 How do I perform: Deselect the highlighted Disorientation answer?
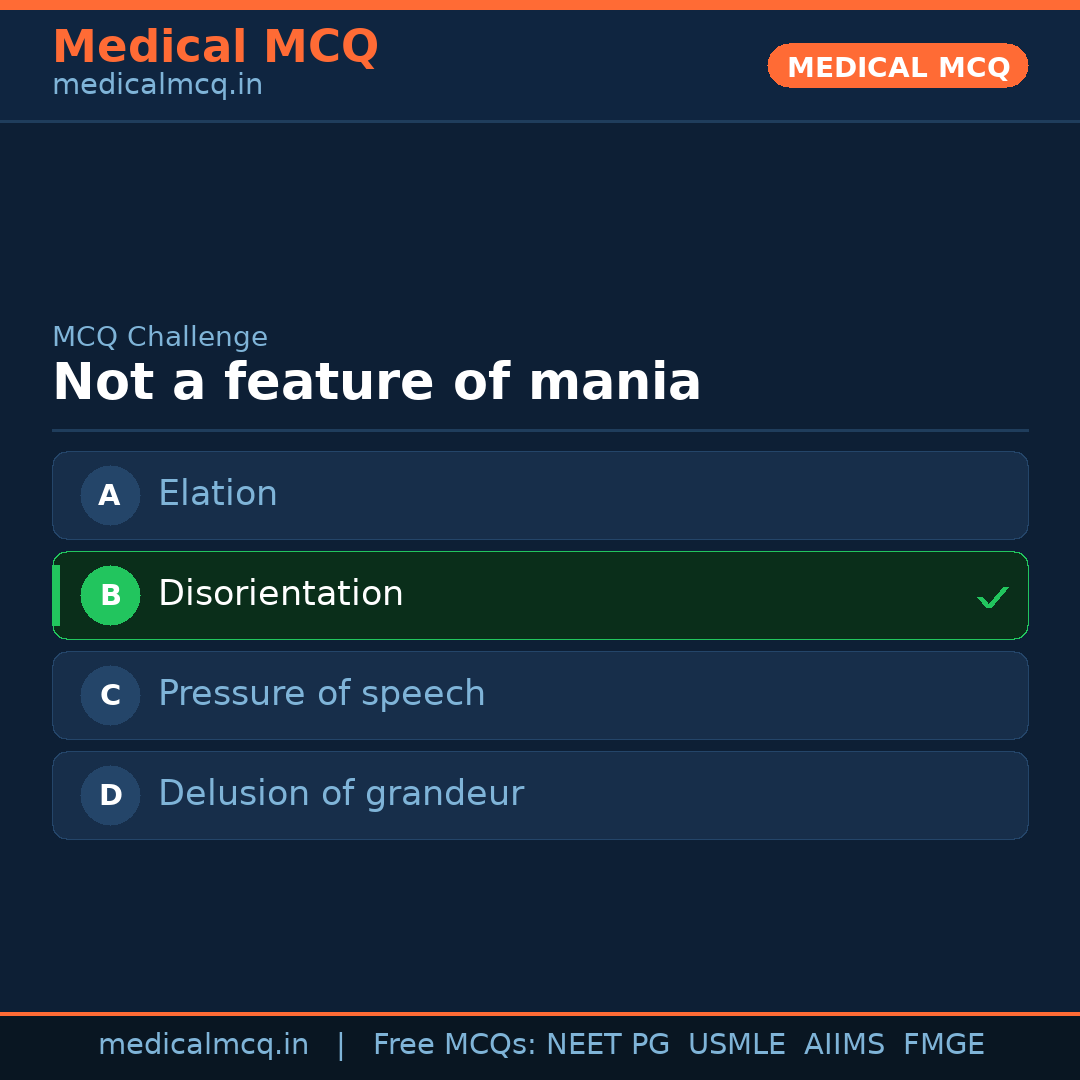[x=540, y=595]
